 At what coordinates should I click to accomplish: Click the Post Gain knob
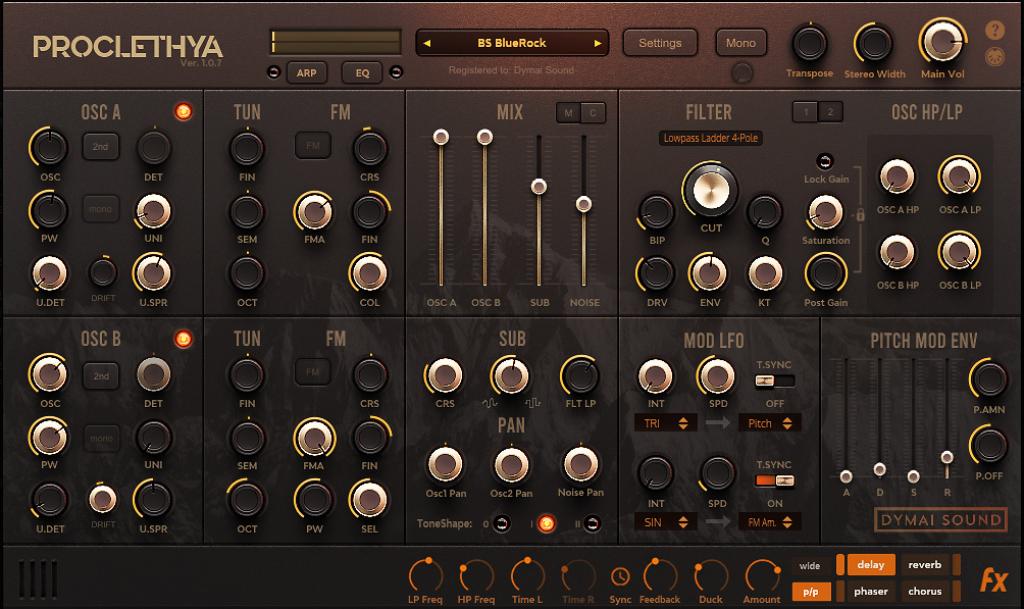[x=825, y=273]
